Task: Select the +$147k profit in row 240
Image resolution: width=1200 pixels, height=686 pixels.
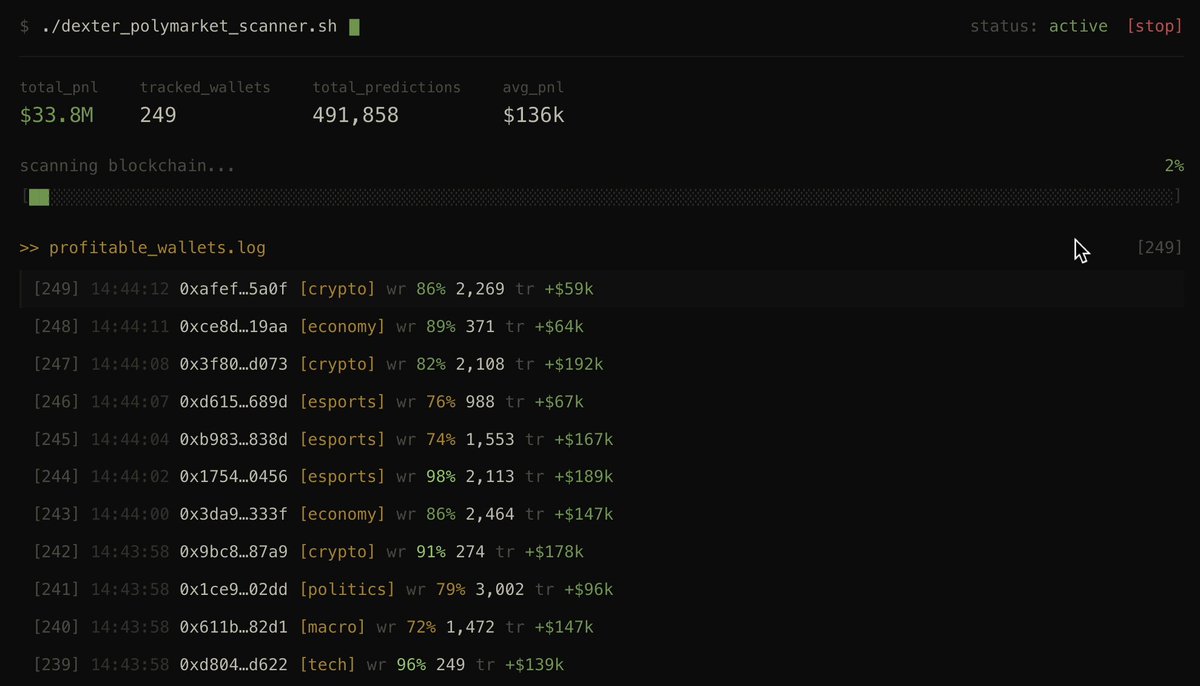Action: [564, 627]
